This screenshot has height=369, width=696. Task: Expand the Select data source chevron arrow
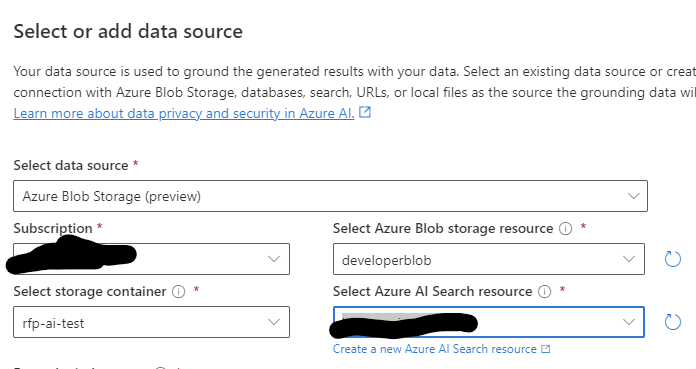(x=633, y=196)
